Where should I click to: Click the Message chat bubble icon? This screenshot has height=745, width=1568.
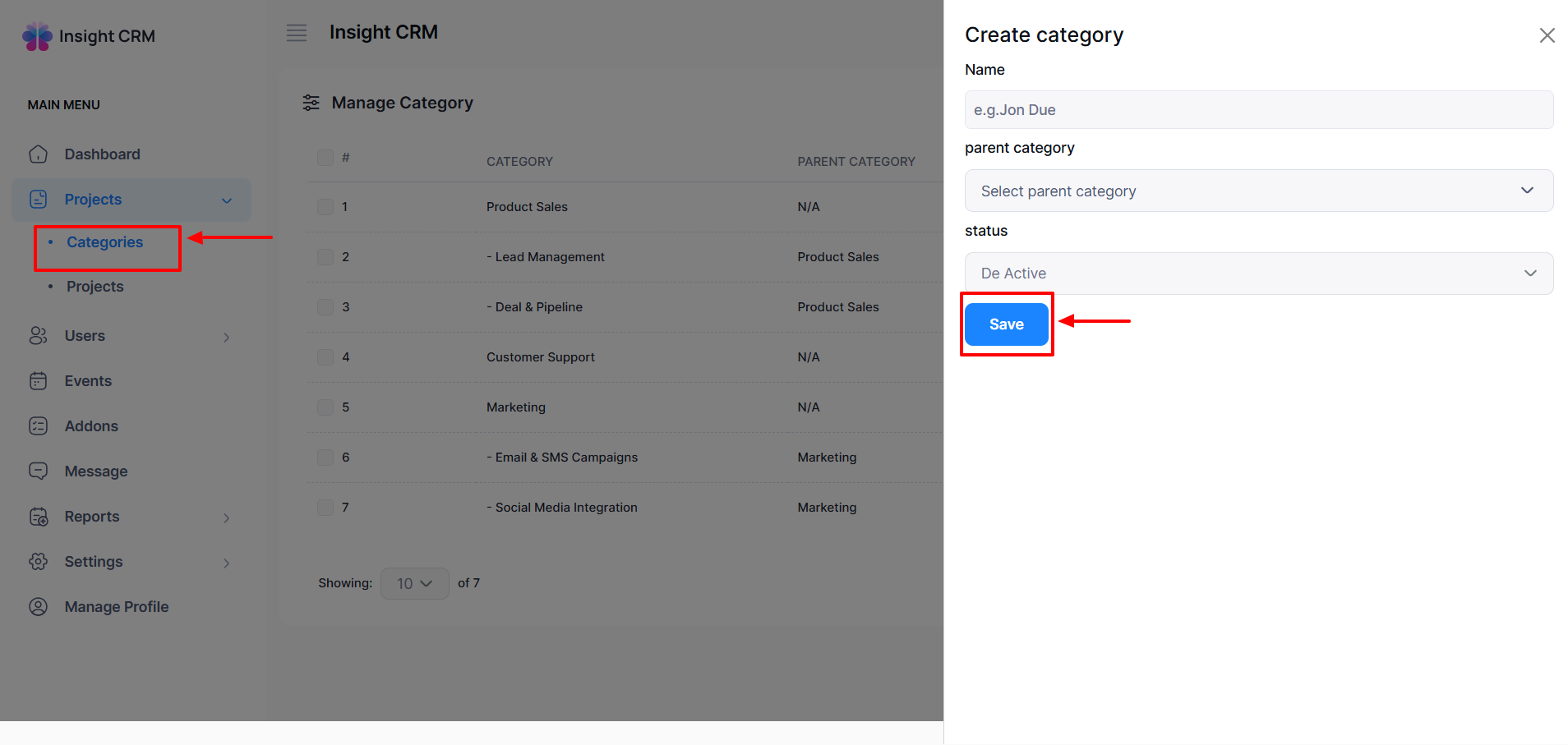point(39,471)
